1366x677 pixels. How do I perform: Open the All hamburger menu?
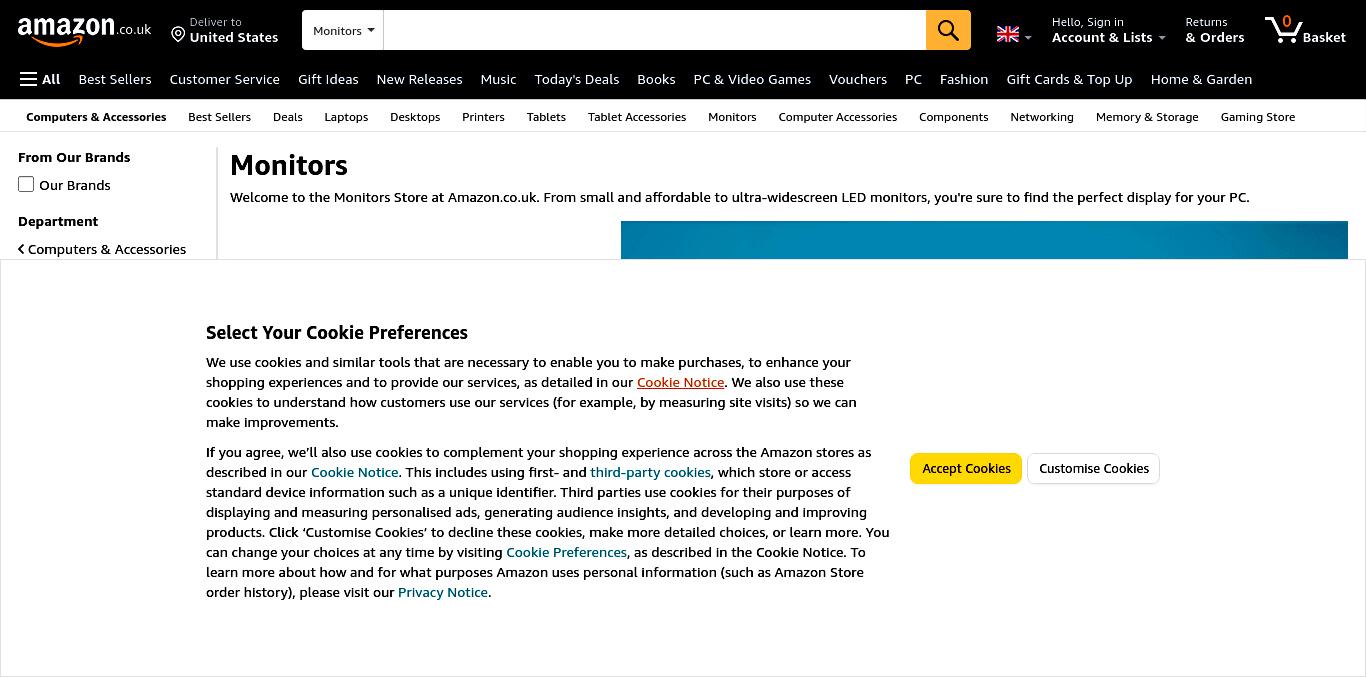click(x=40, y=79)
